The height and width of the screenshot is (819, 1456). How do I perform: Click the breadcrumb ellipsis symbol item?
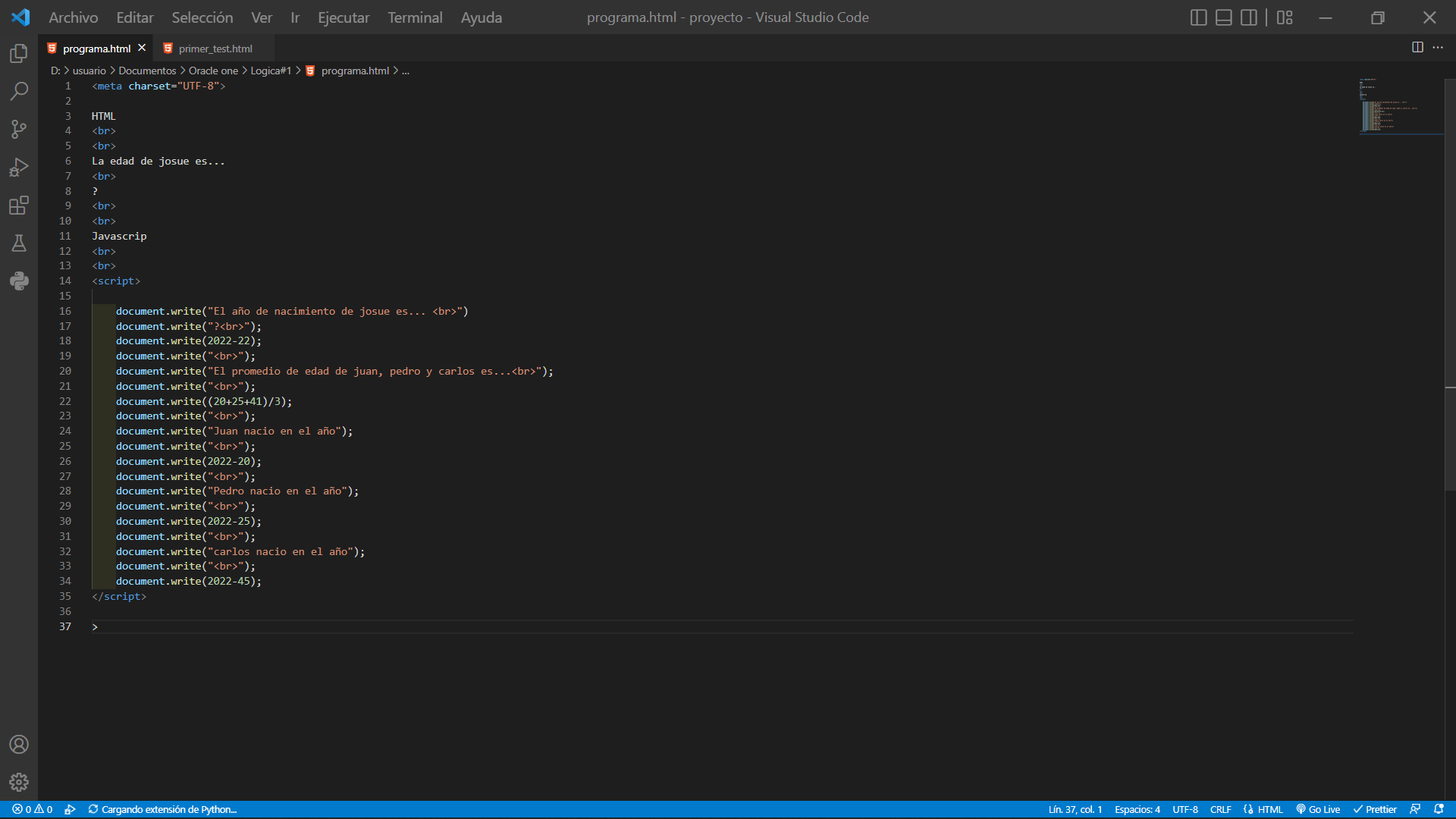406,71
